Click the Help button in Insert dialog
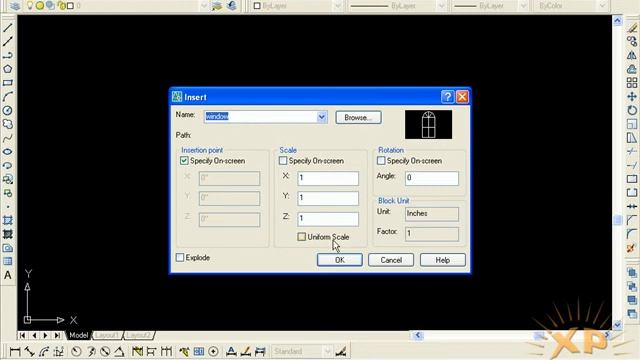Screen dimensions: 640x360 point(443,260)
